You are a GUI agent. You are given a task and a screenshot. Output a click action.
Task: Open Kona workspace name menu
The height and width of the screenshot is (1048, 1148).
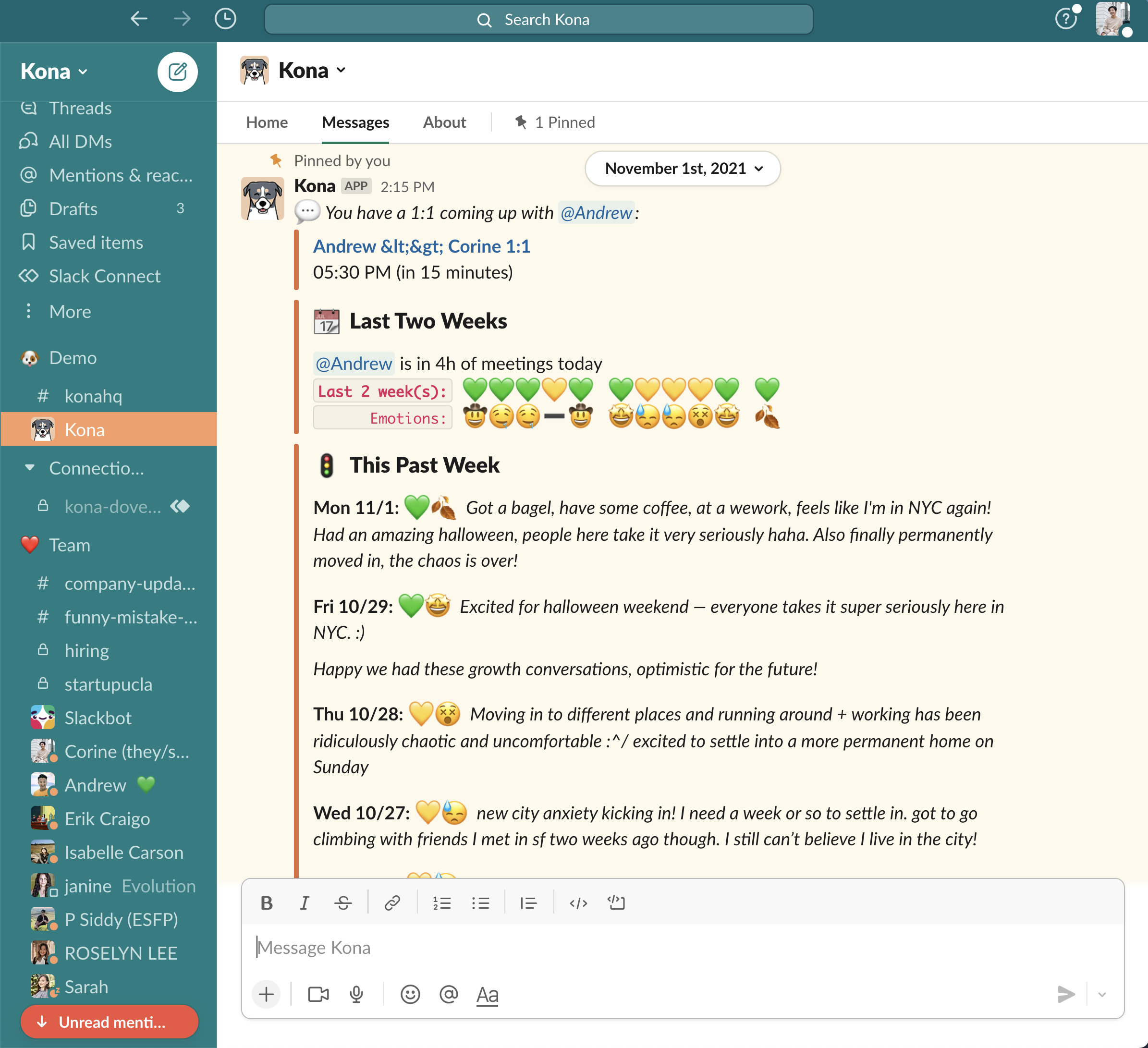[54, 72]
